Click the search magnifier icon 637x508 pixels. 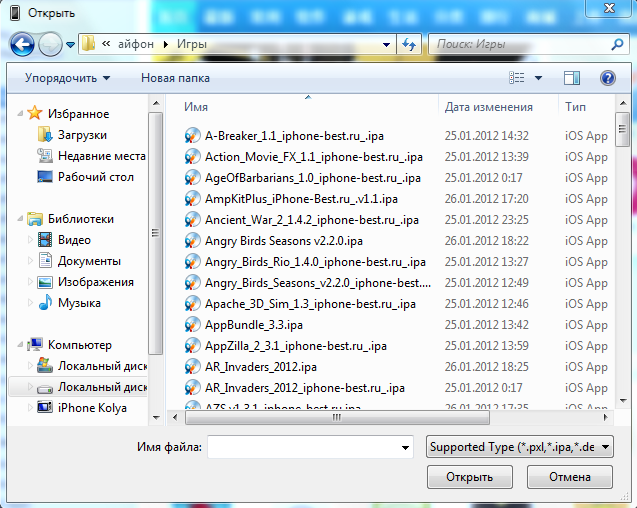[x=617, y=44]
